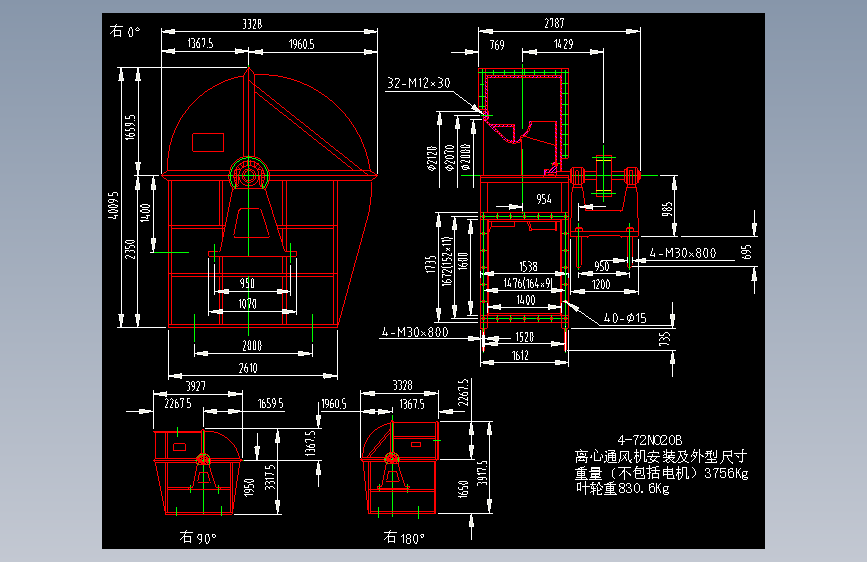Viewport: 867px width, 562px height.
Task: Select the '1476(164×9)' dimension text
Action: (527, 283)
